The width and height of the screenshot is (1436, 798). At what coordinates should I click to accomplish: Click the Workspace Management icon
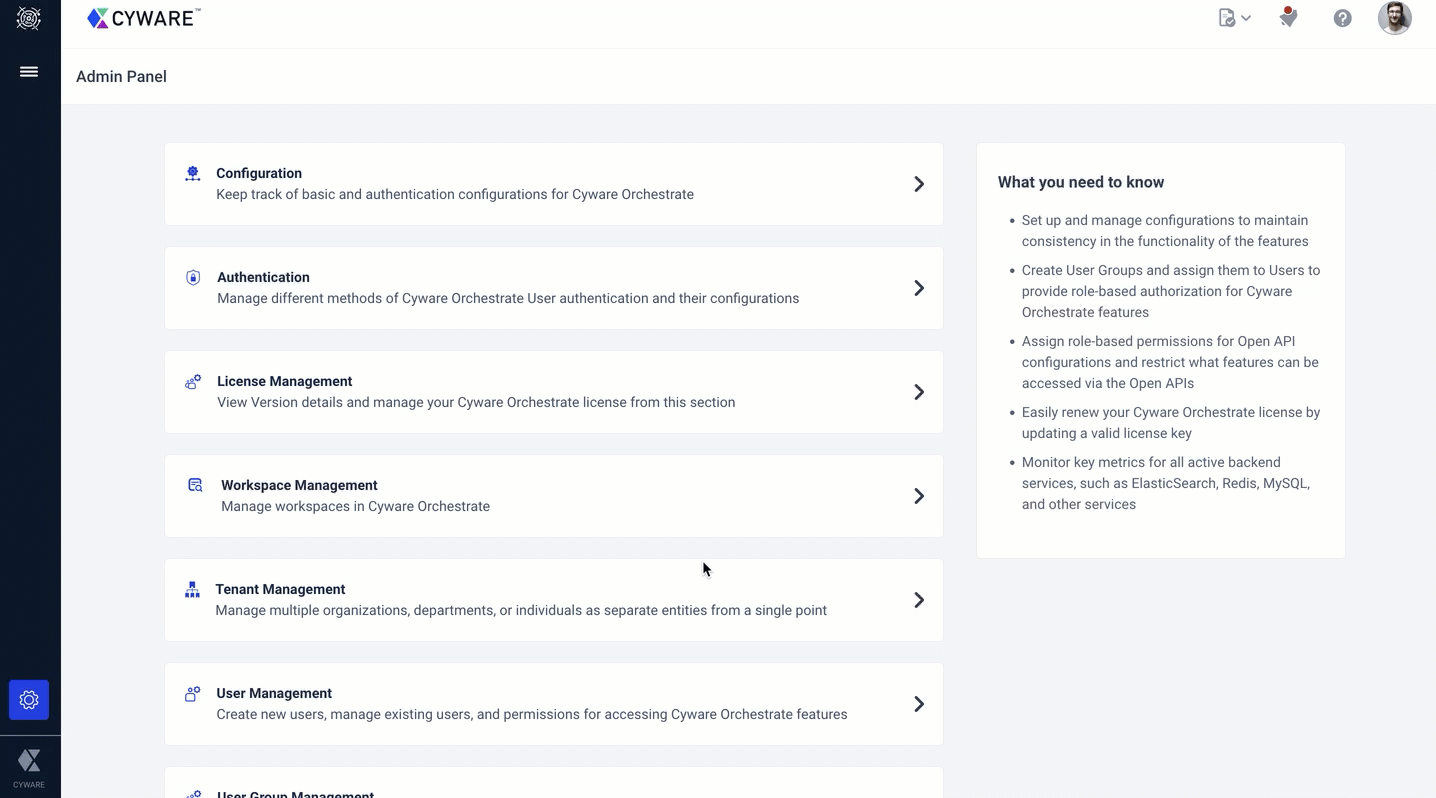point(195,486)
